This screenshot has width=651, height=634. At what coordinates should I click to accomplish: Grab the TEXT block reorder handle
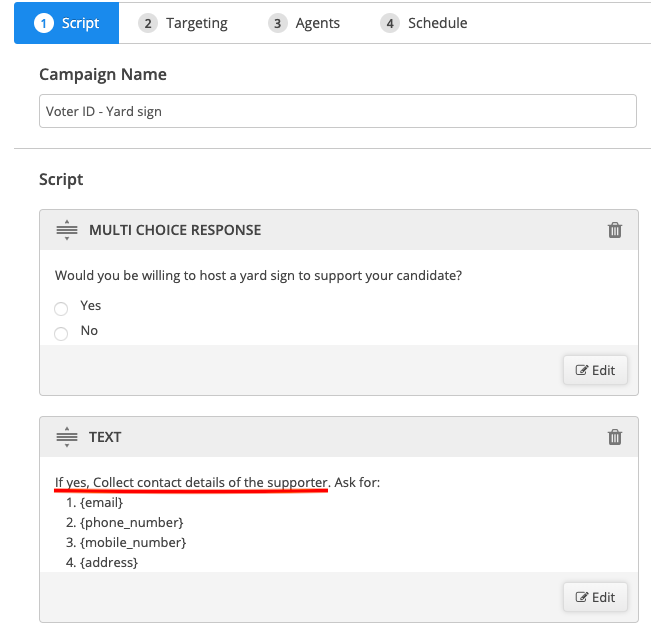click(67, 437)
